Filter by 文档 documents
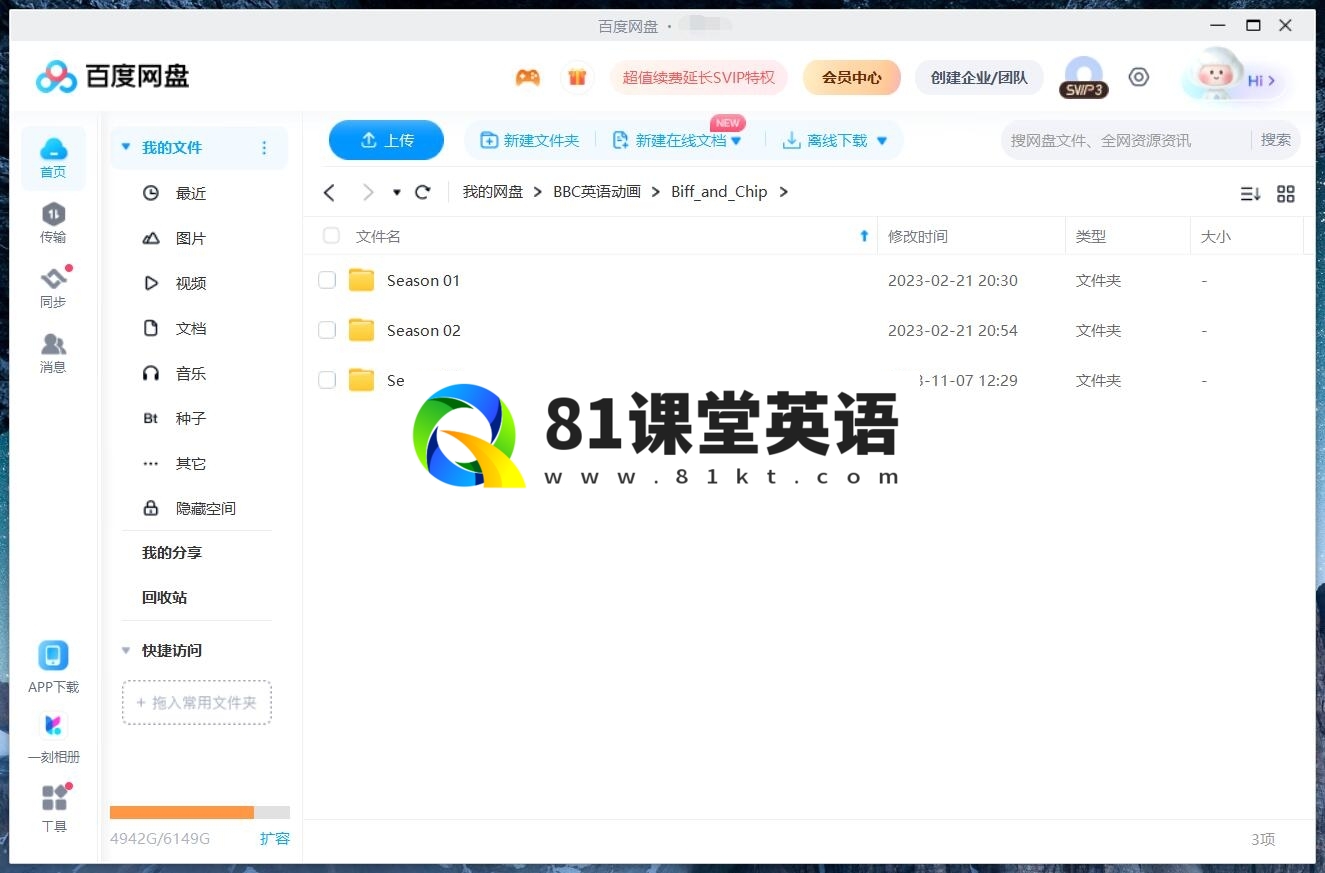1325x873 pixels. [191, 328]
